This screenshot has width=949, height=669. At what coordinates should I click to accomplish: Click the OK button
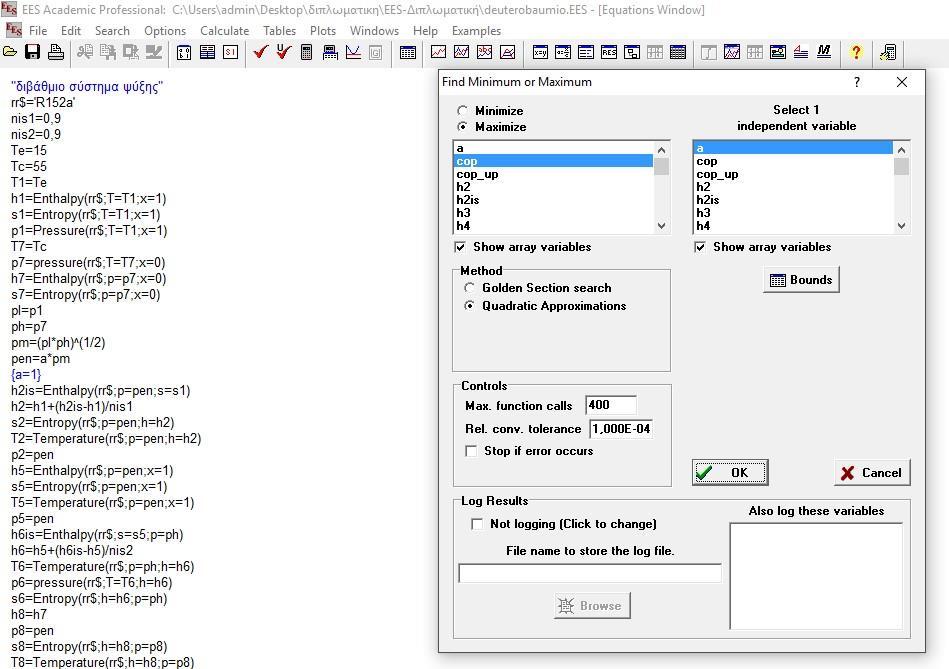coord(731,473)
